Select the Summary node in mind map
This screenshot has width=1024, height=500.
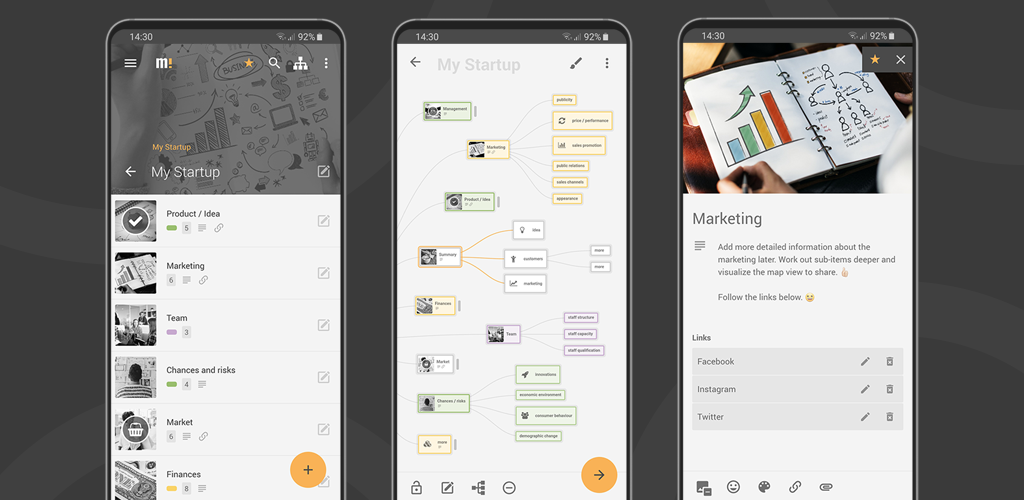click(440, 257)
